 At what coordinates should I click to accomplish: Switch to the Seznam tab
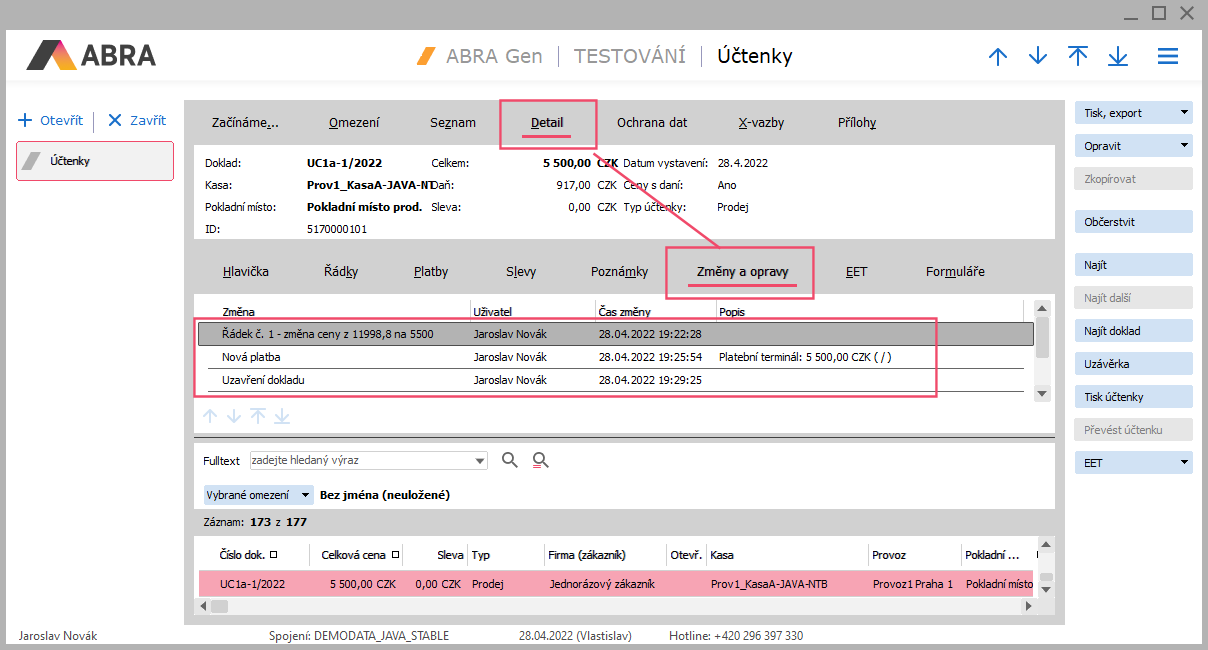click(453, 123)
